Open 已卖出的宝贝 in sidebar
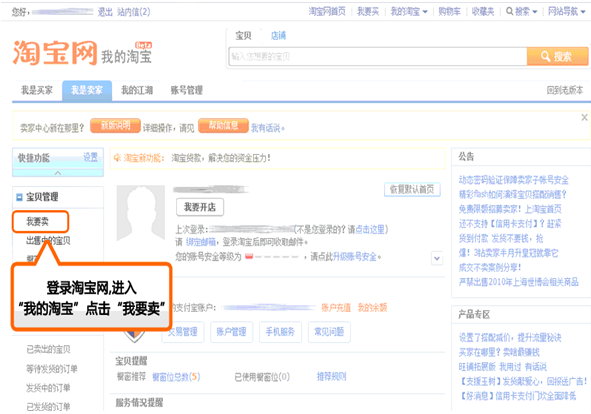Image resolution: width=591 pixels, height=414 pixels. [48, 350]
